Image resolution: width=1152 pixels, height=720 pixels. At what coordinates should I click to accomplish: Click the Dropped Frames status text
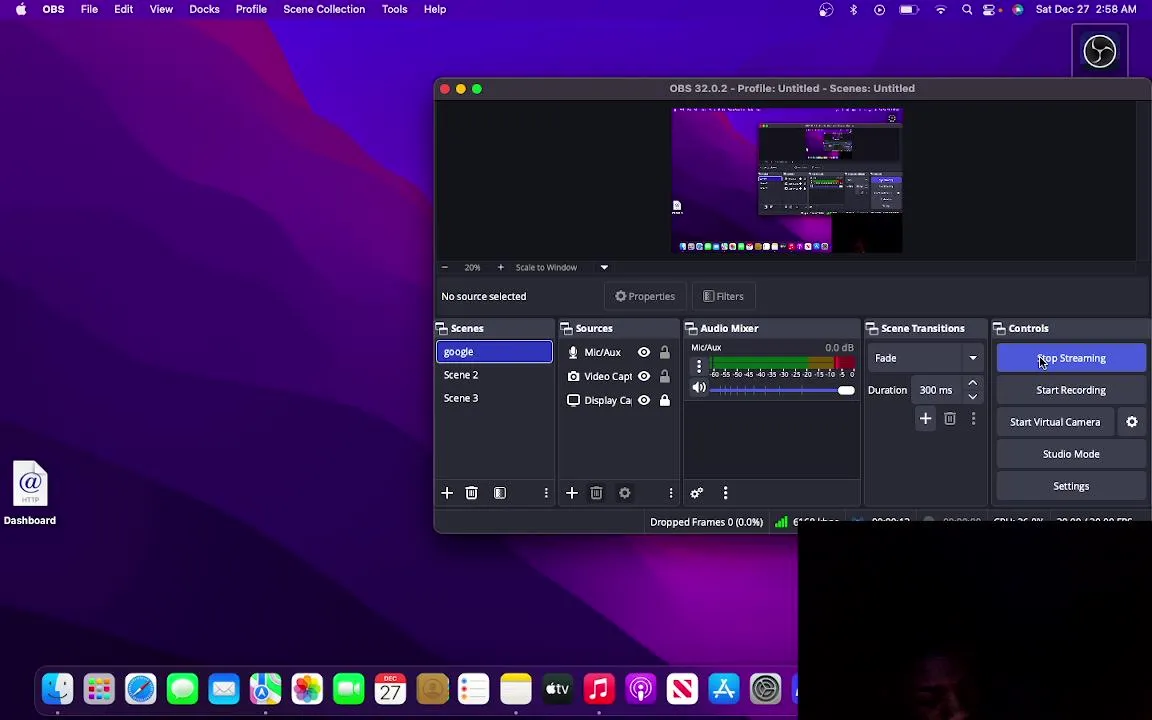pos(706,522)
